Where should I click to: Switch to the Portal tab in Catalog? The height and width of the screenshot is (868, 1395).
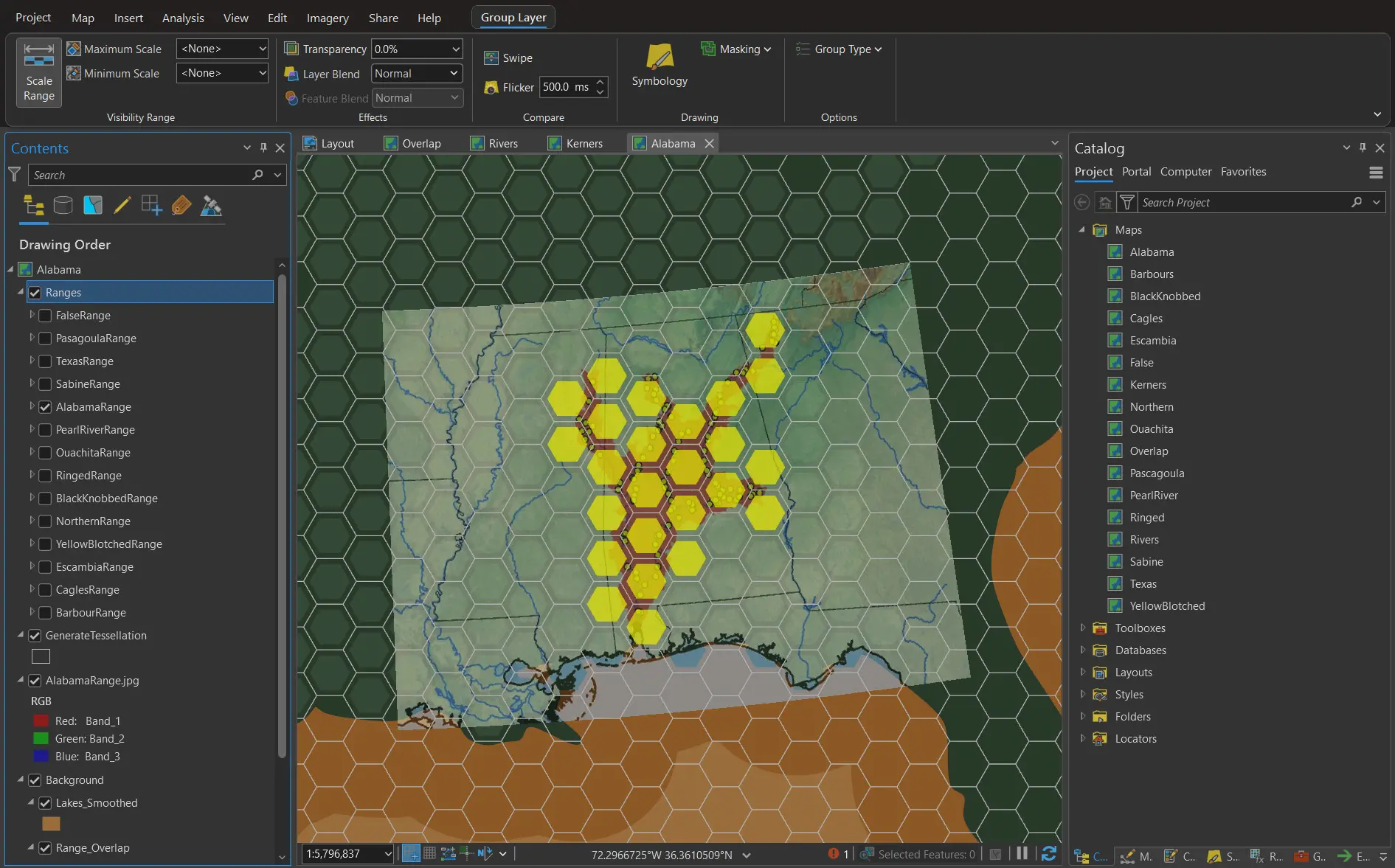pos(1136,171)
